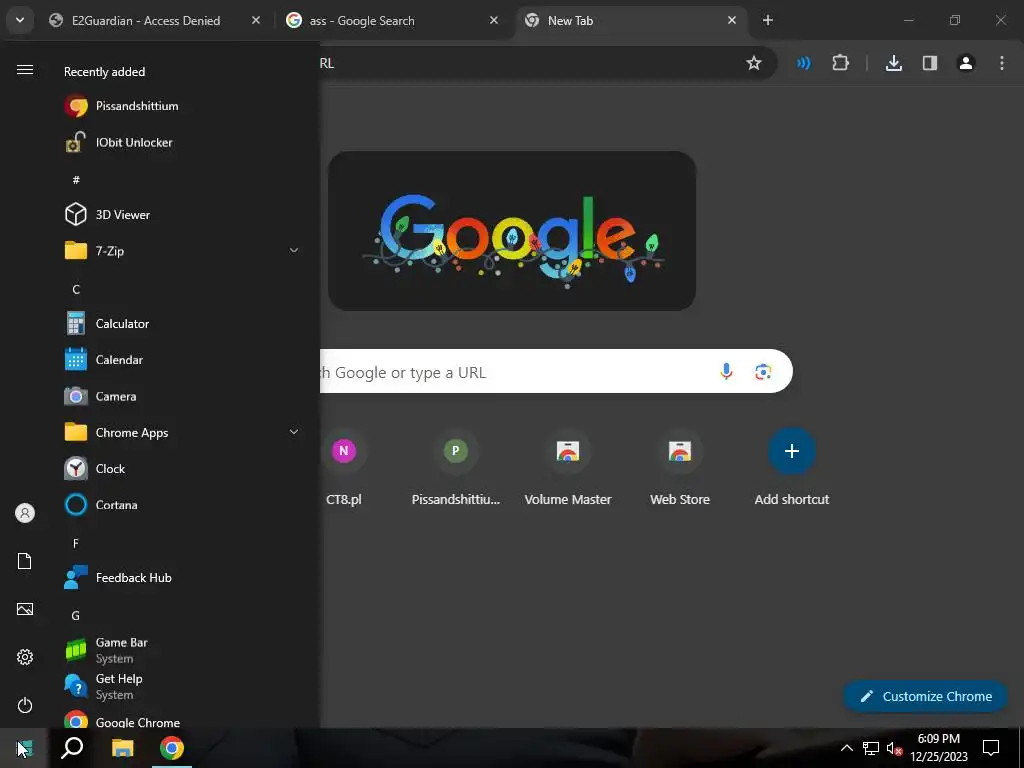Show hidden system tray icons
The width and height of the screenshot is (1024, 768).
[846, 748]
